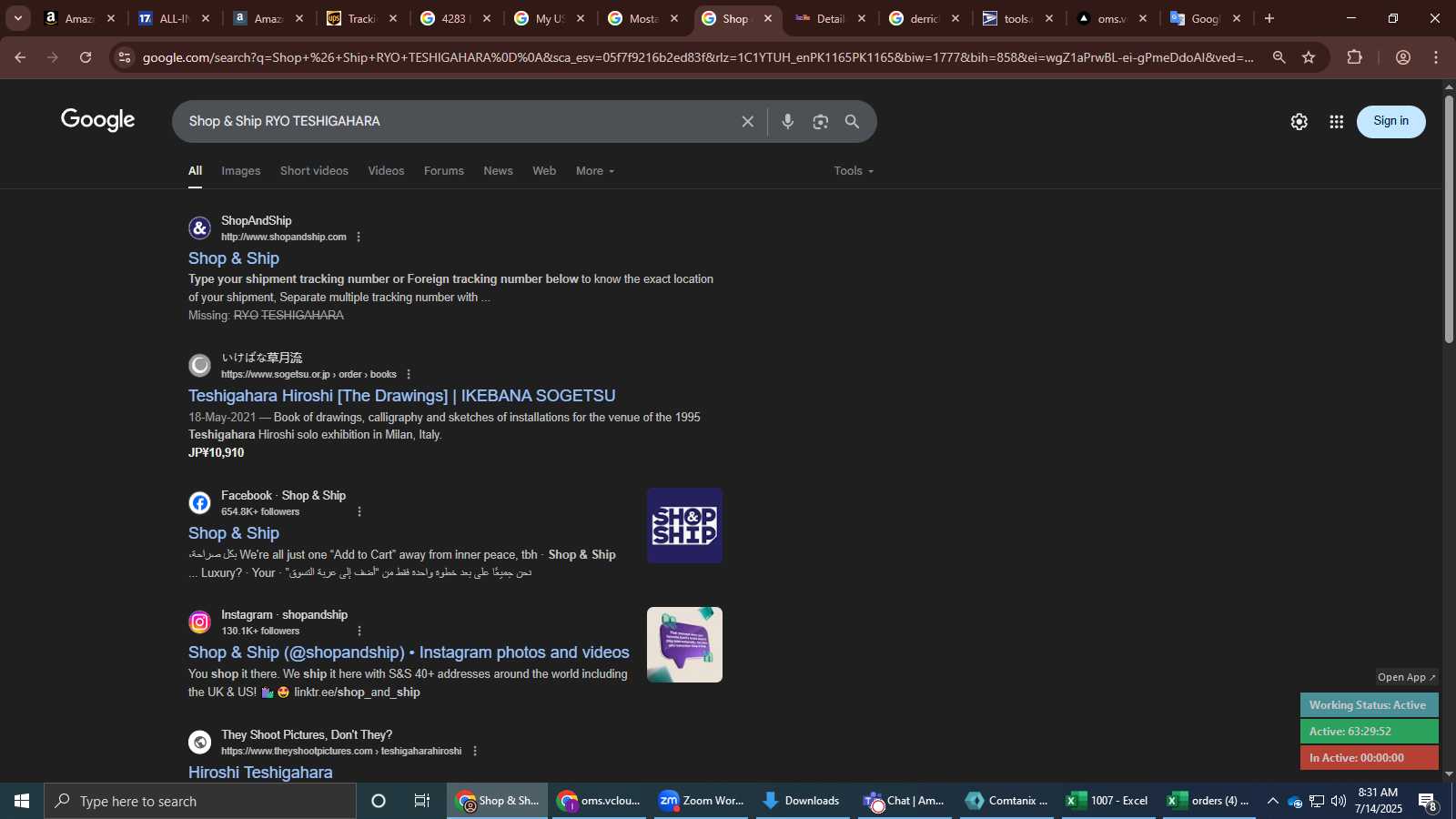Switch to the oms.v tab
This screenshot has width=1456, height=819.
tap(1112, 18)
